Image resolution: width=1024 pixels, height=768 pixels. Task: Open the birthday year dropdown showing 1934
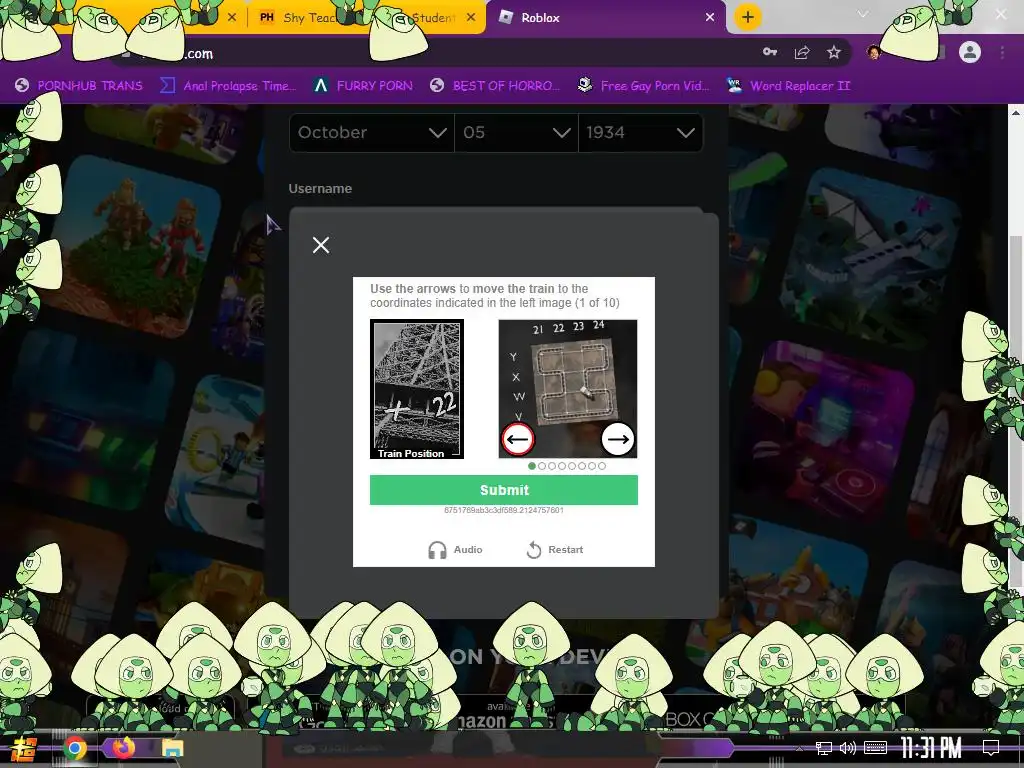tap(641, 133)
